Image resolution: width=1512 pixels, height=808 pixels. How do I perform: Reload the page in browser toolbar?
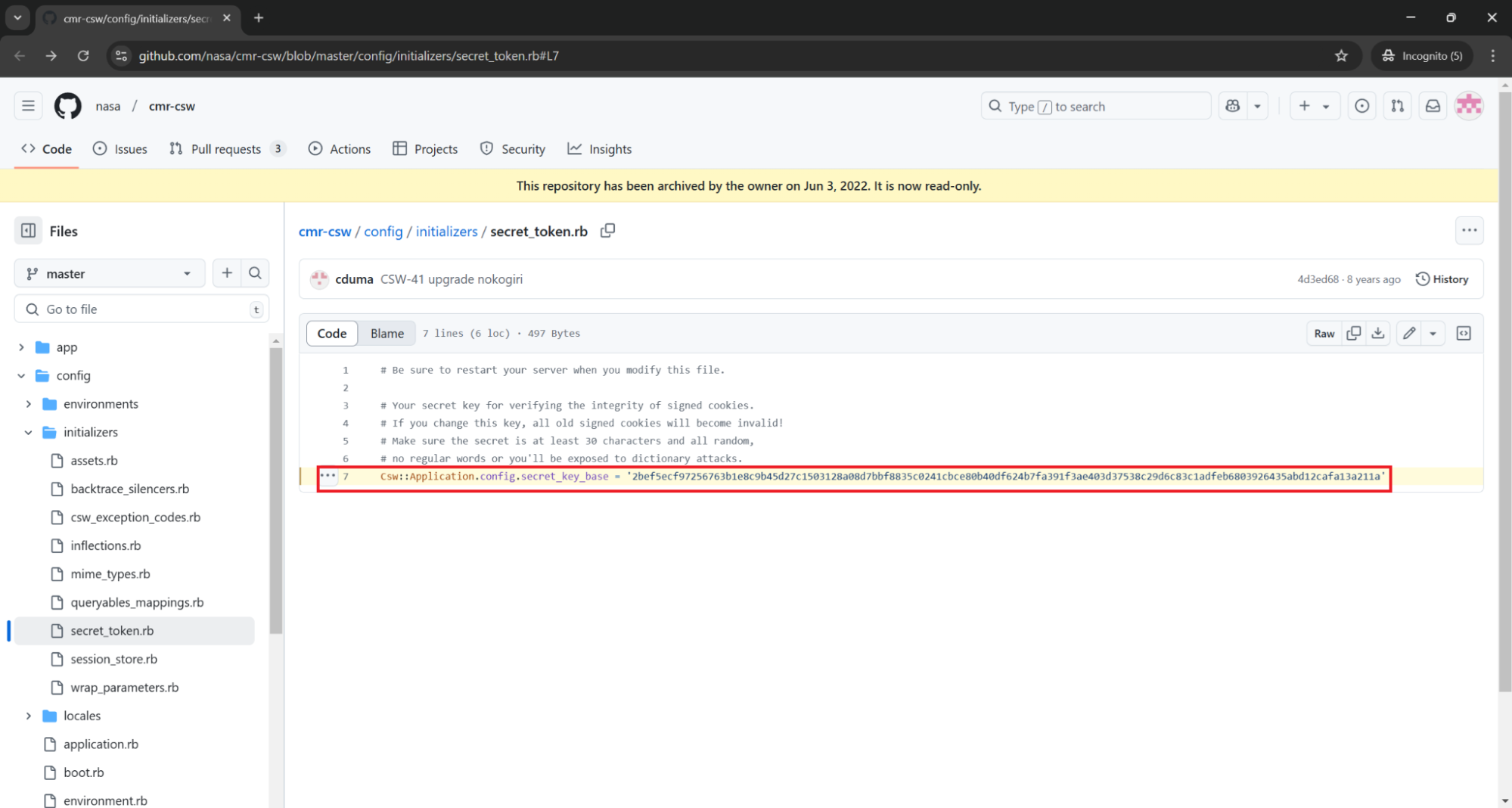(x=83, y=56)
